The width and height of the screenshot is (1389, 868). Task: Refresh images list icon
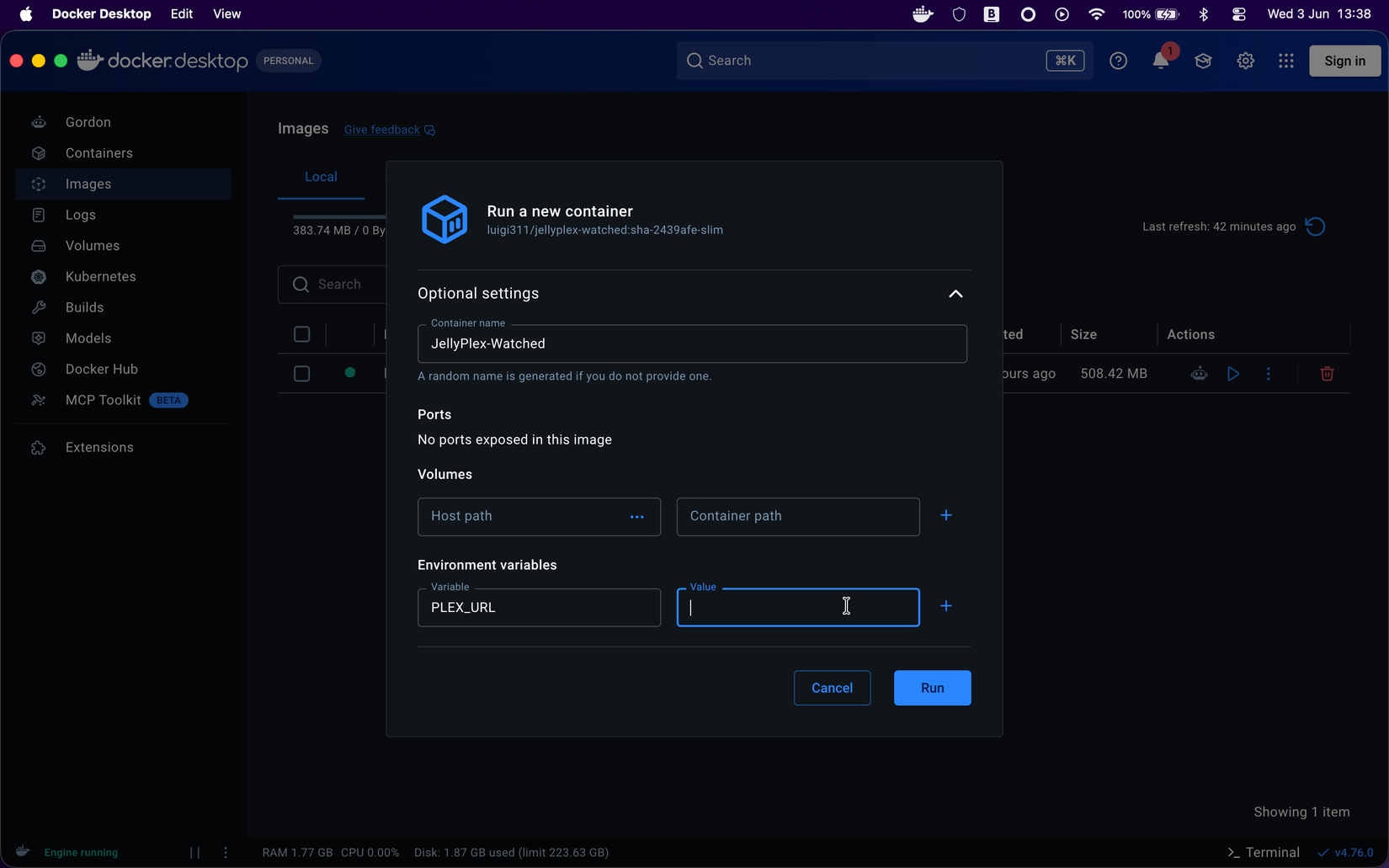pyautogui.click(x=1315, y=226)
